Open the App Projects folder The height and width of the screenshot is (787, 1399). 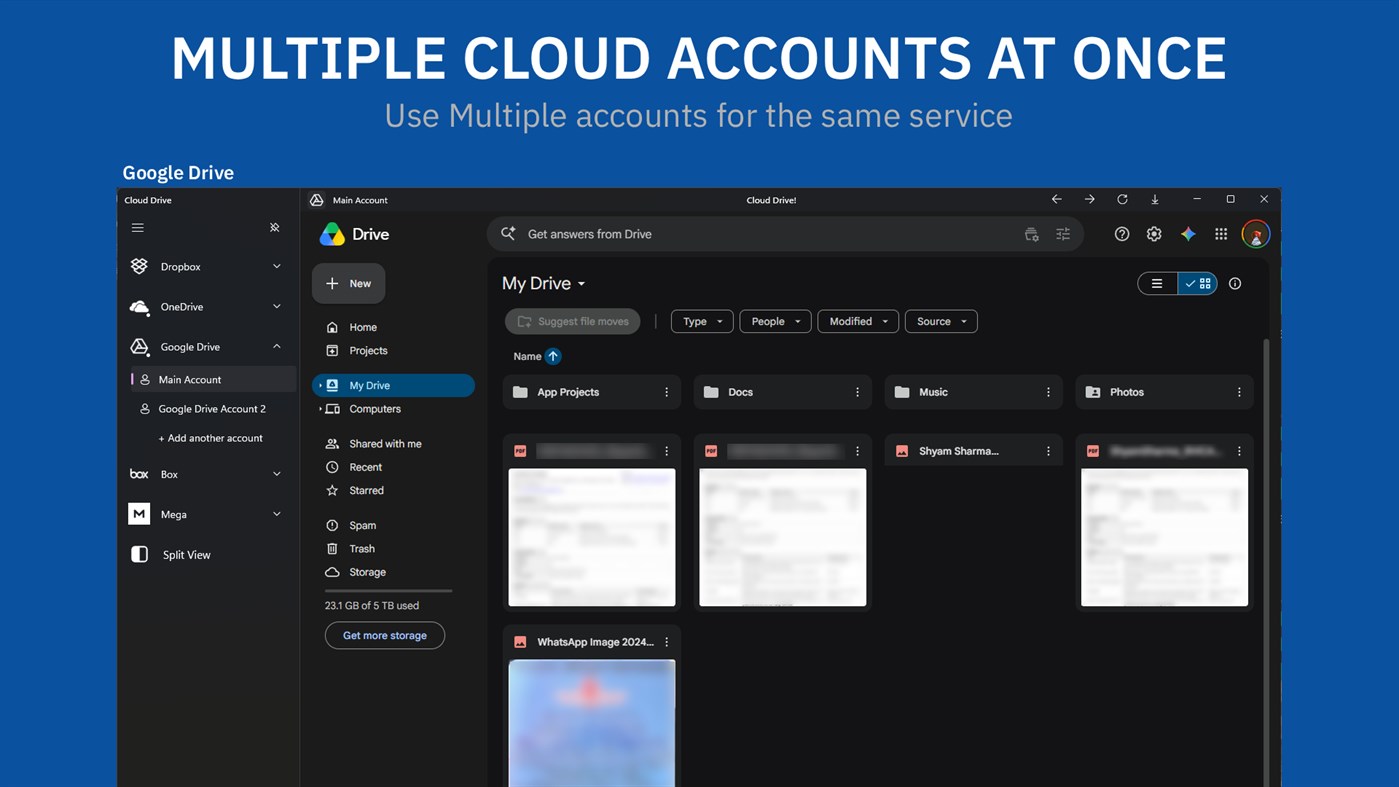592,392
